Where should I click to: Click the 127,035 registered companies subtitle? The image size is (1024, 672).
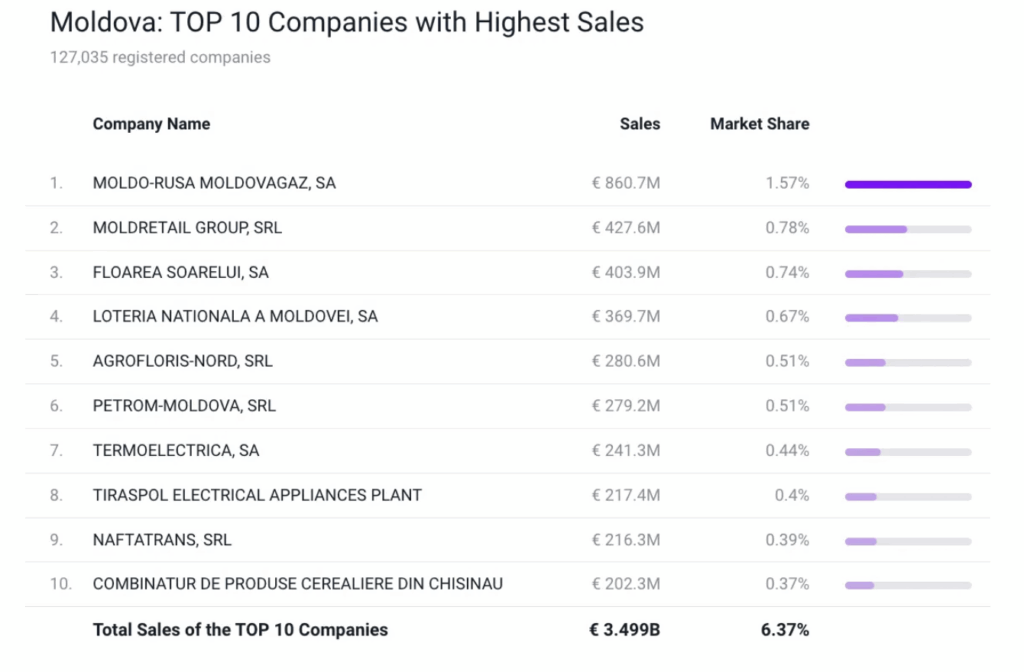coord(160,58)
